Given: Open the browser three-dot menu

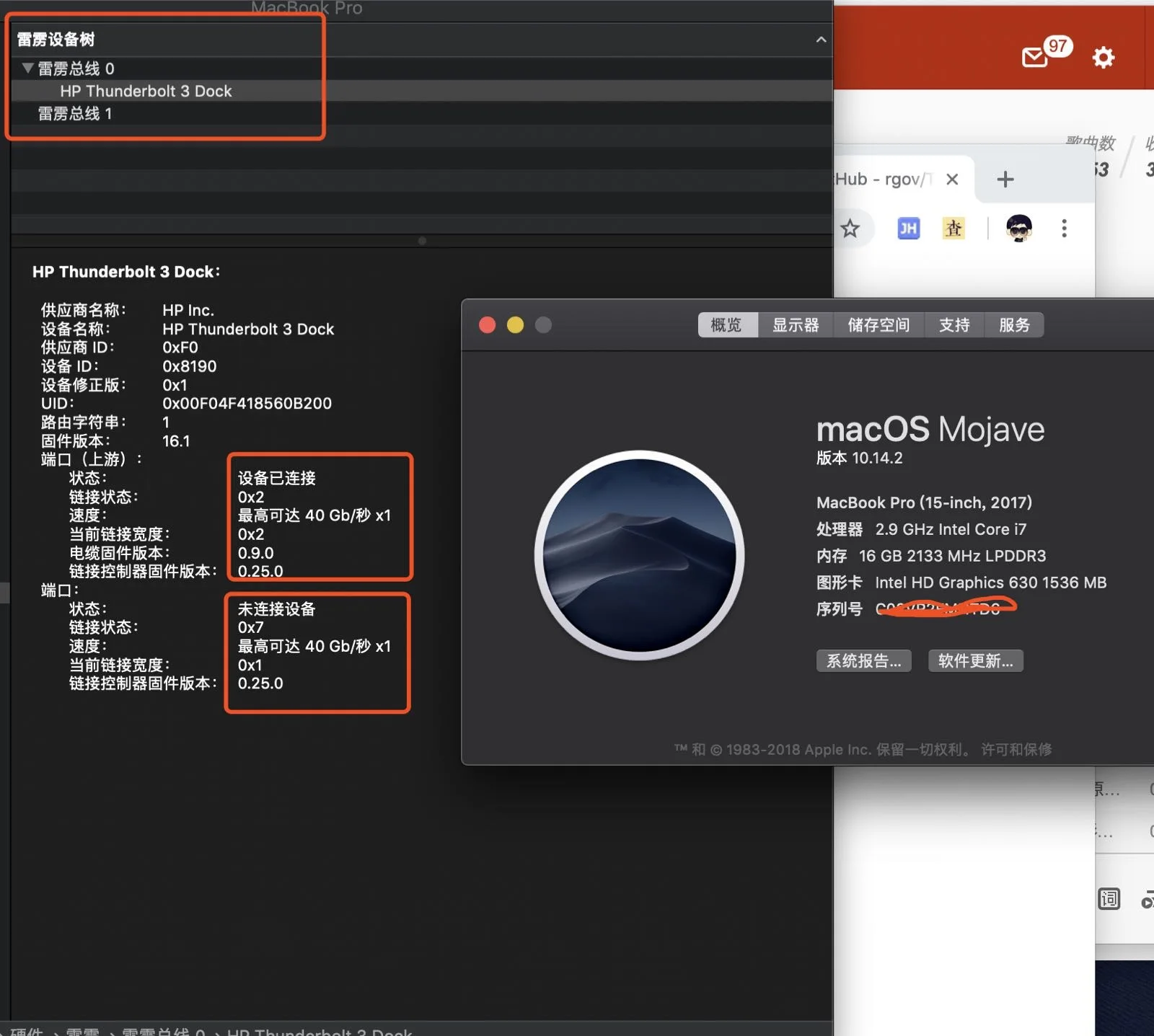Looking at the screenshot, I should pyautogui.click(x=1064, y=229).
